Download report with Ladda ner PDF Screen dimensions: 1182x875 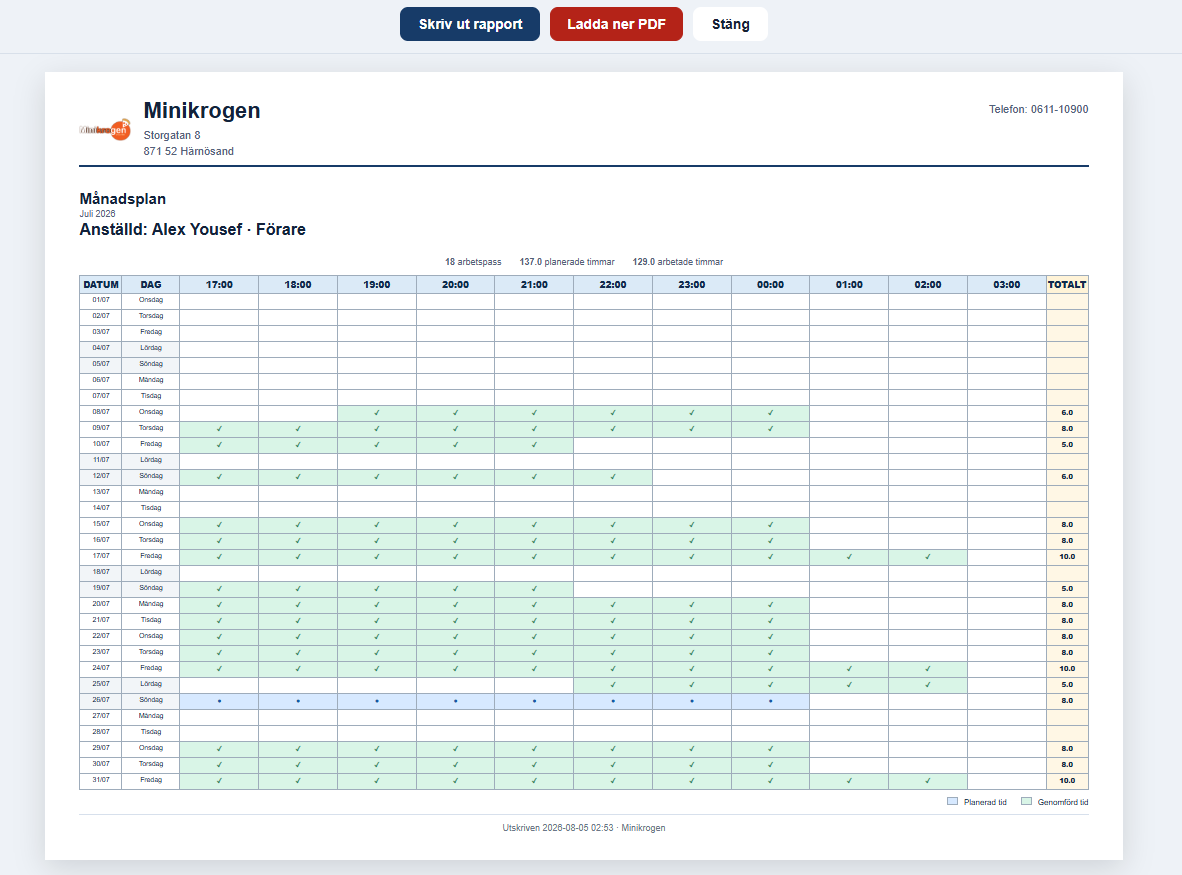616,24
